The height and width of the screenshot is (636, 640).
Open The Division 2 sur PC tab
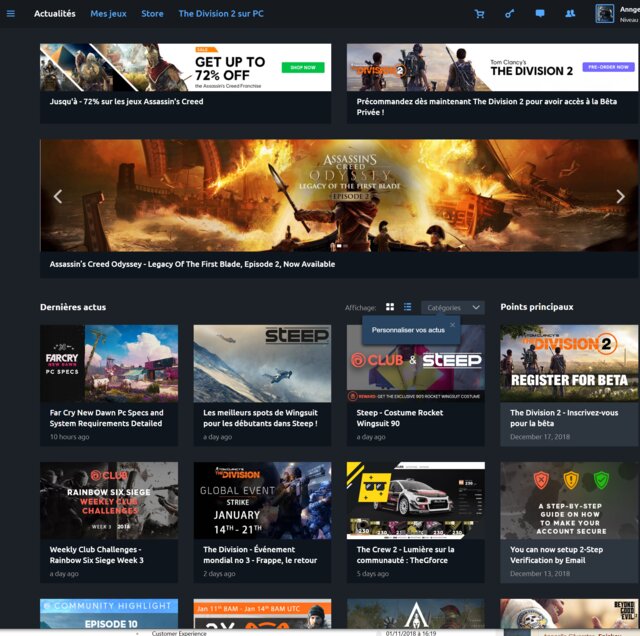(221, 14)
